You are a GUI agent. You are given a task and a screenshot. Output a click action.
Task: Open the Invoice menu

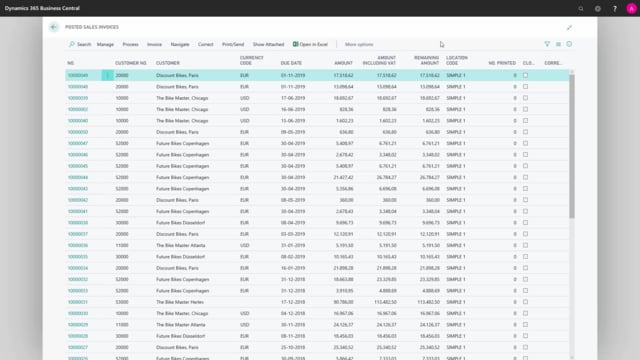click(x=154, y=44)
